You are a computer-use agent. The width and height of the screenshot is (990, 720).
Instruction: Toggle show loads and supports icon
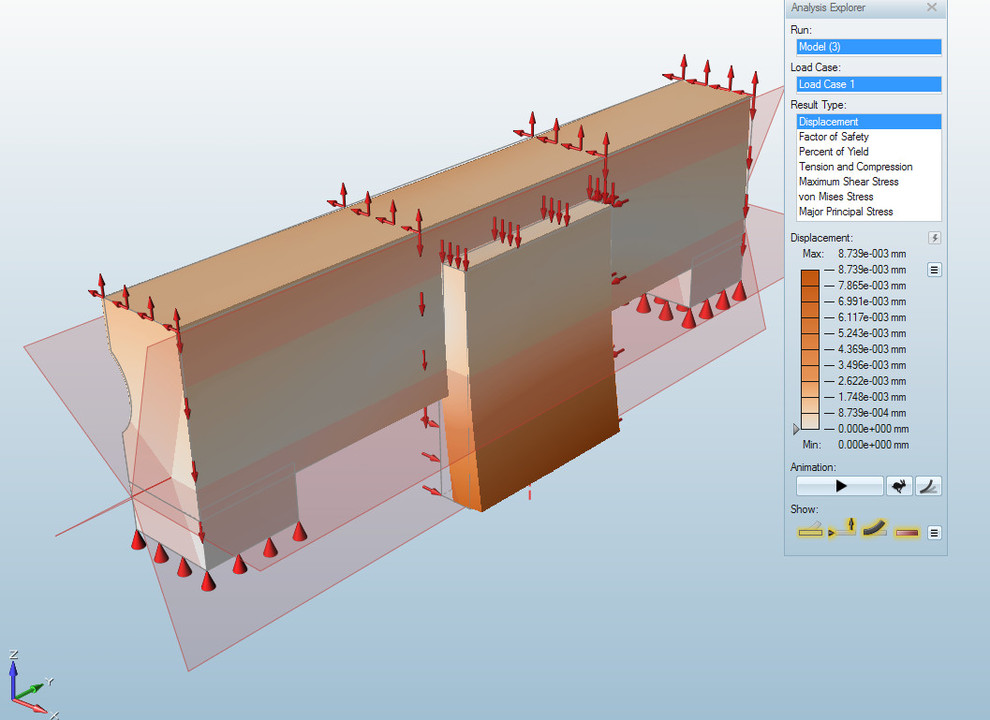(x=843, y=530)
